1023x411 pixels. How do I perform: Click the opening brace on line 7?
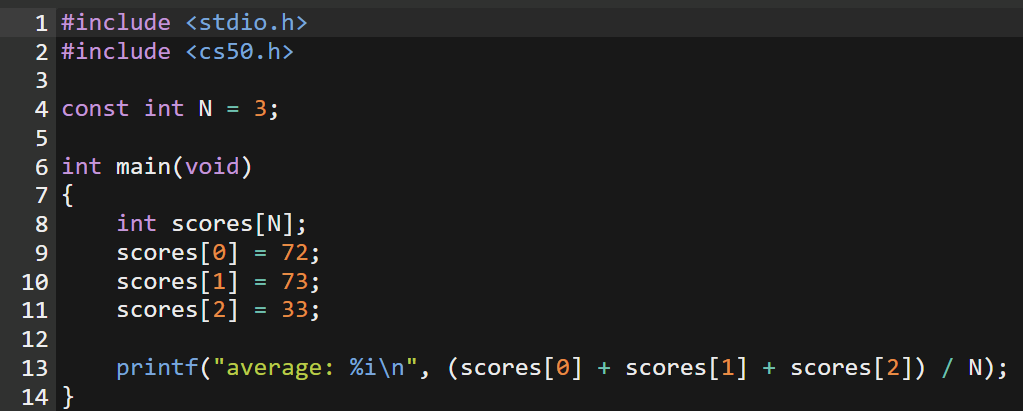tap(67, 196)
